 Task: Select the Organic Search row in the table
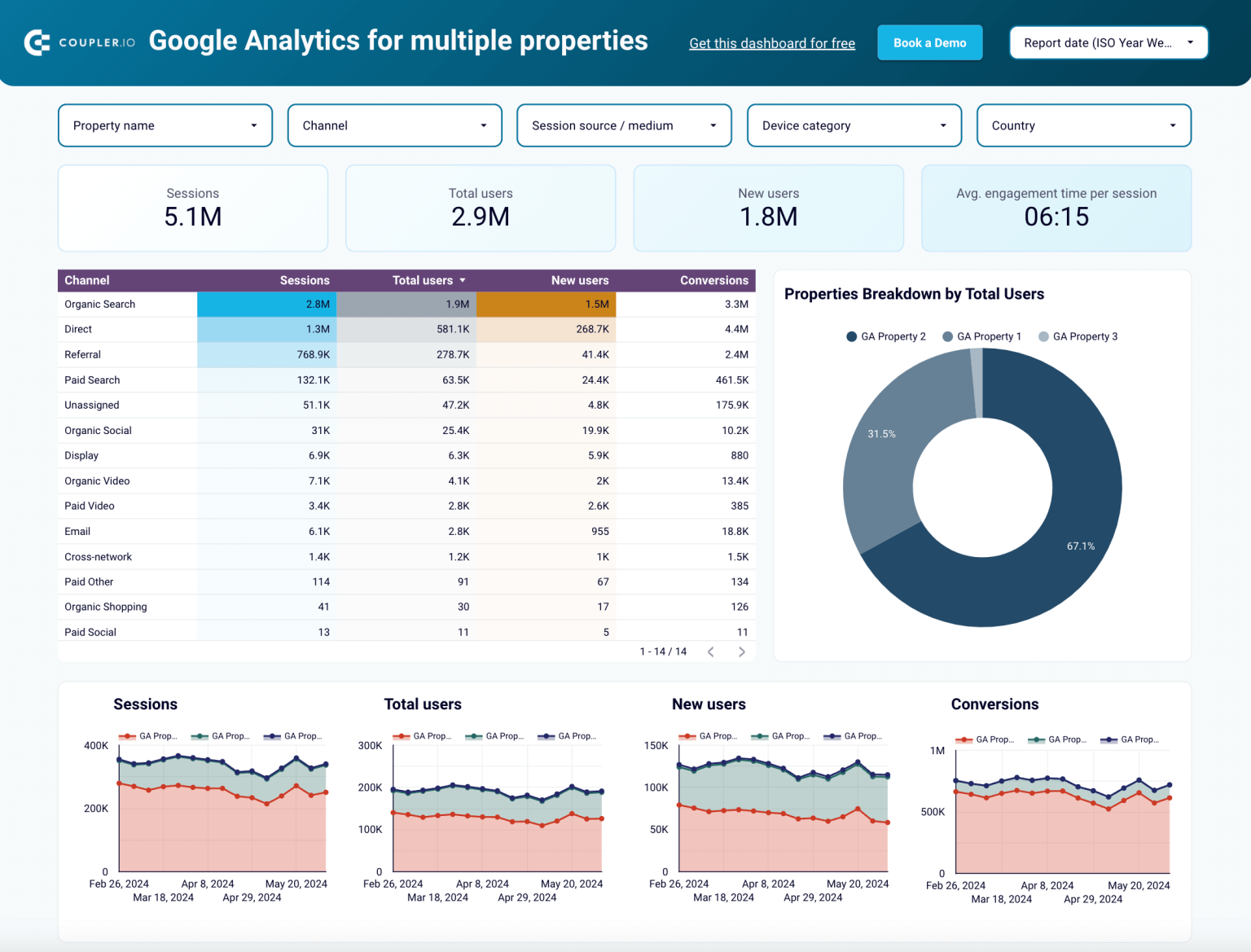point(99,304)
